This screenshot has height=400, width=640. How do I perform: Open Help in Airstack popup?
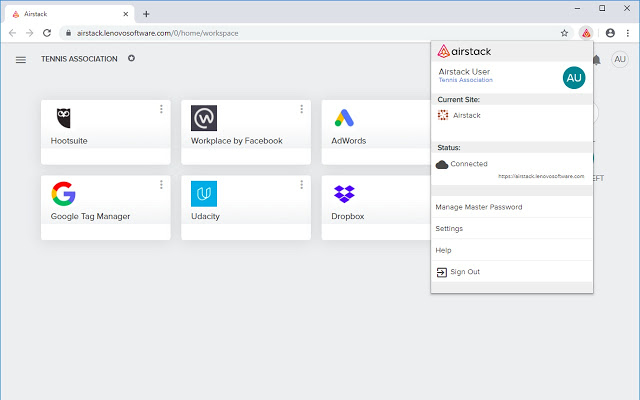pos(512,250)
